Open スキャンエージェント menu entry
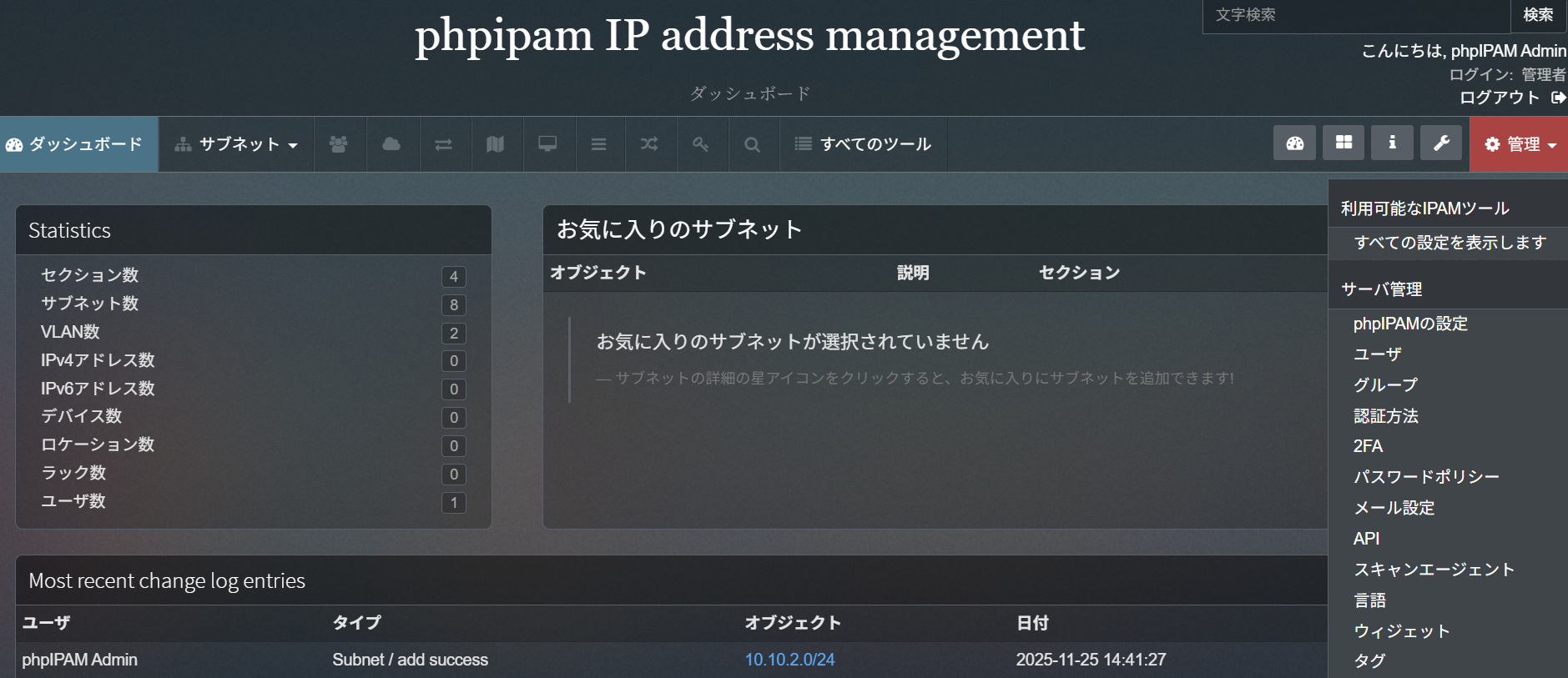The width and height of the screenshot is (1568, 678). [1434, 570]
